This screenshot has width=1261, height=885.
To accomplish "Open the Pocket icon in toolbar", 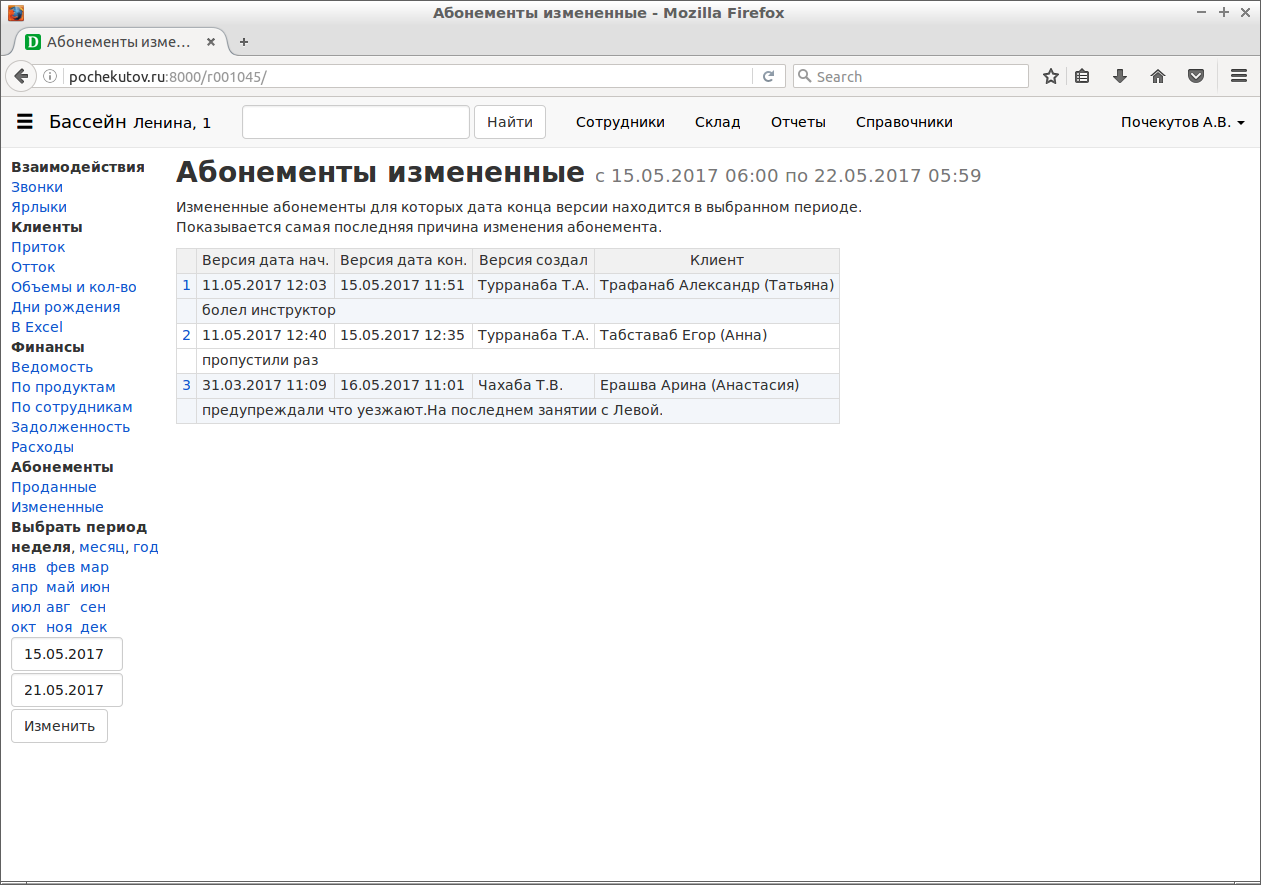I will (1195, 76).
